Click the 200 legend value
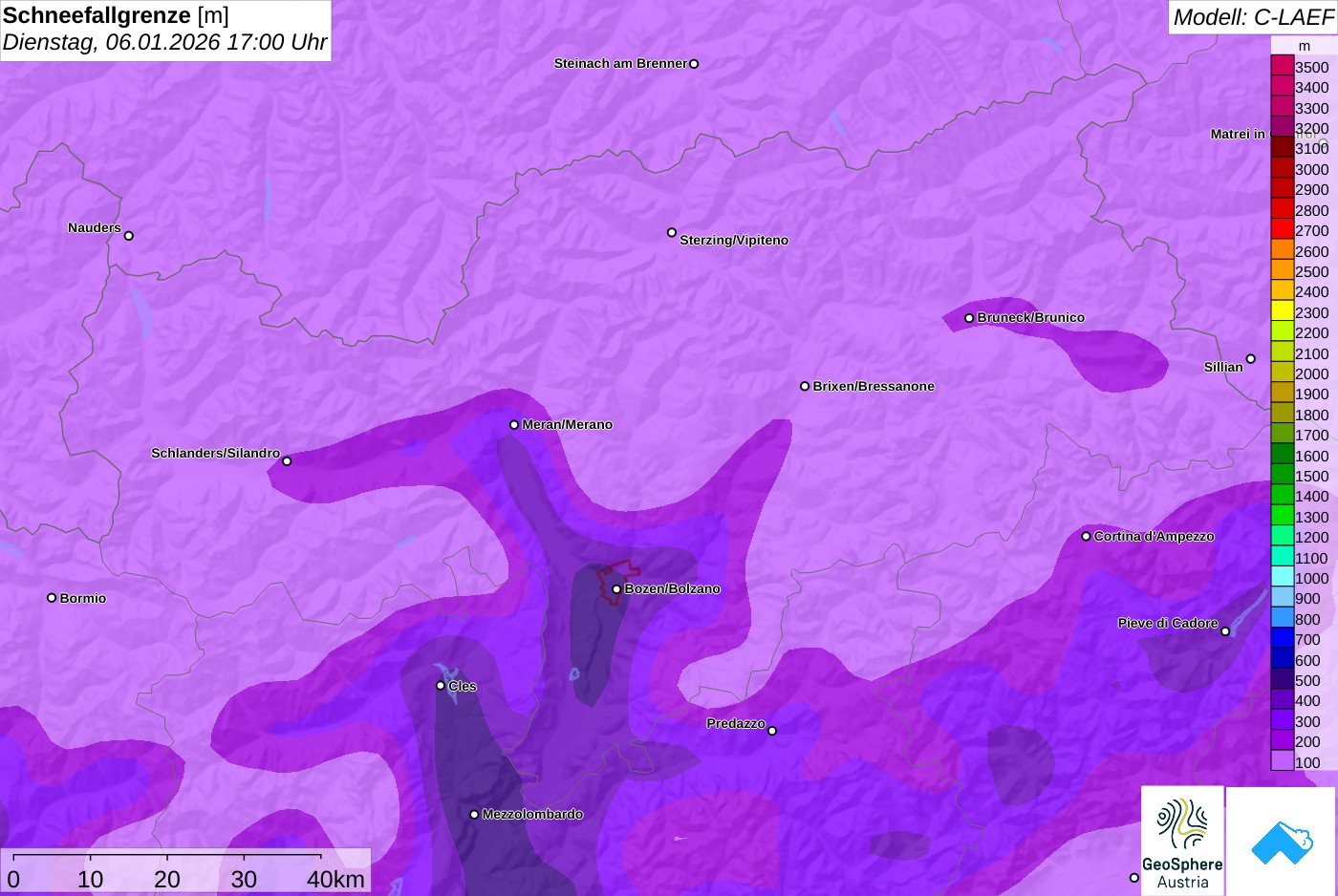This screenshot has height=896, width=1338. (x=1308, y=742)
